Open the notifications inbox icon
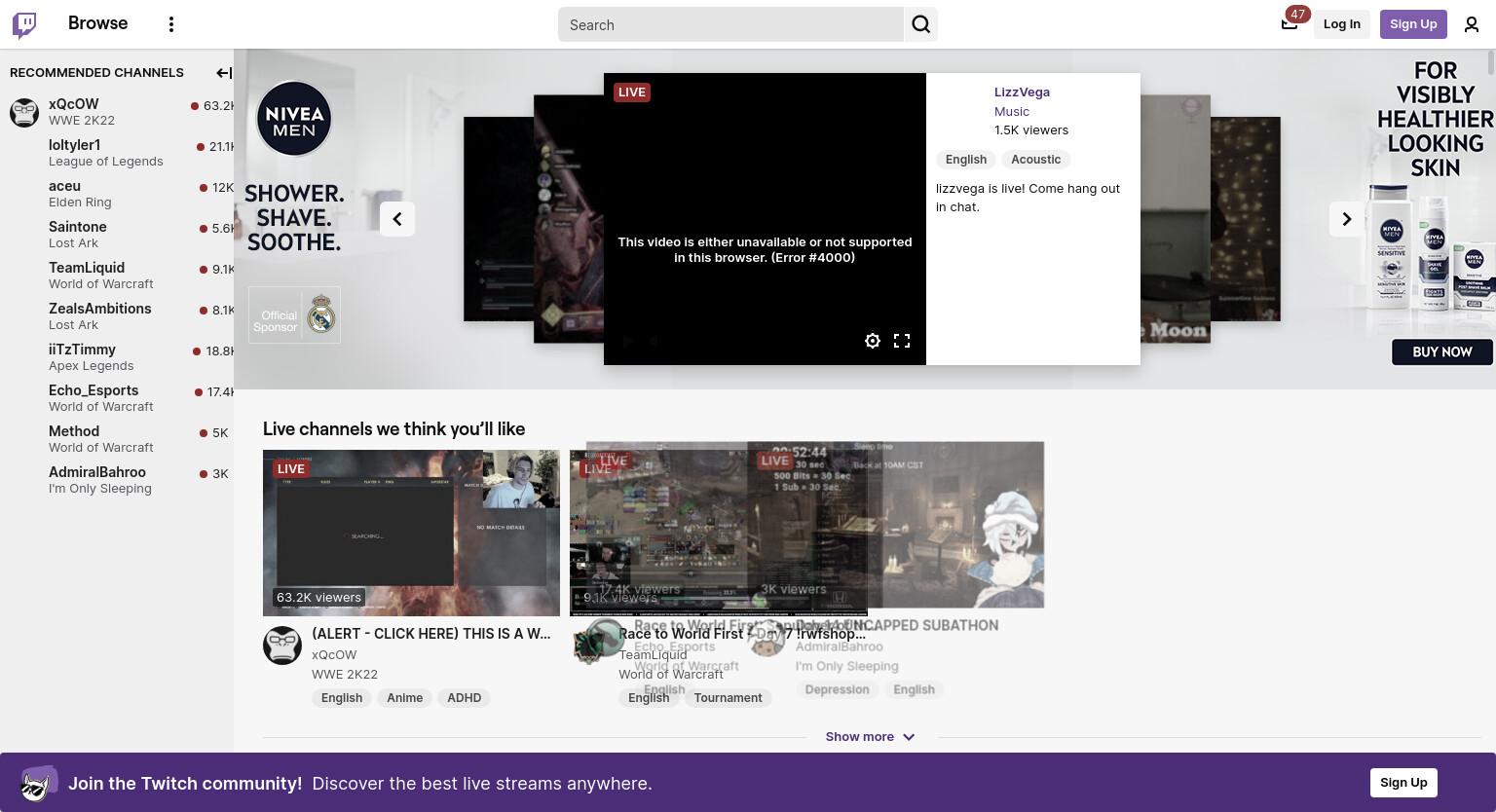Image resolution: width=1496 pixels, height=812 pixels. 1290,24
